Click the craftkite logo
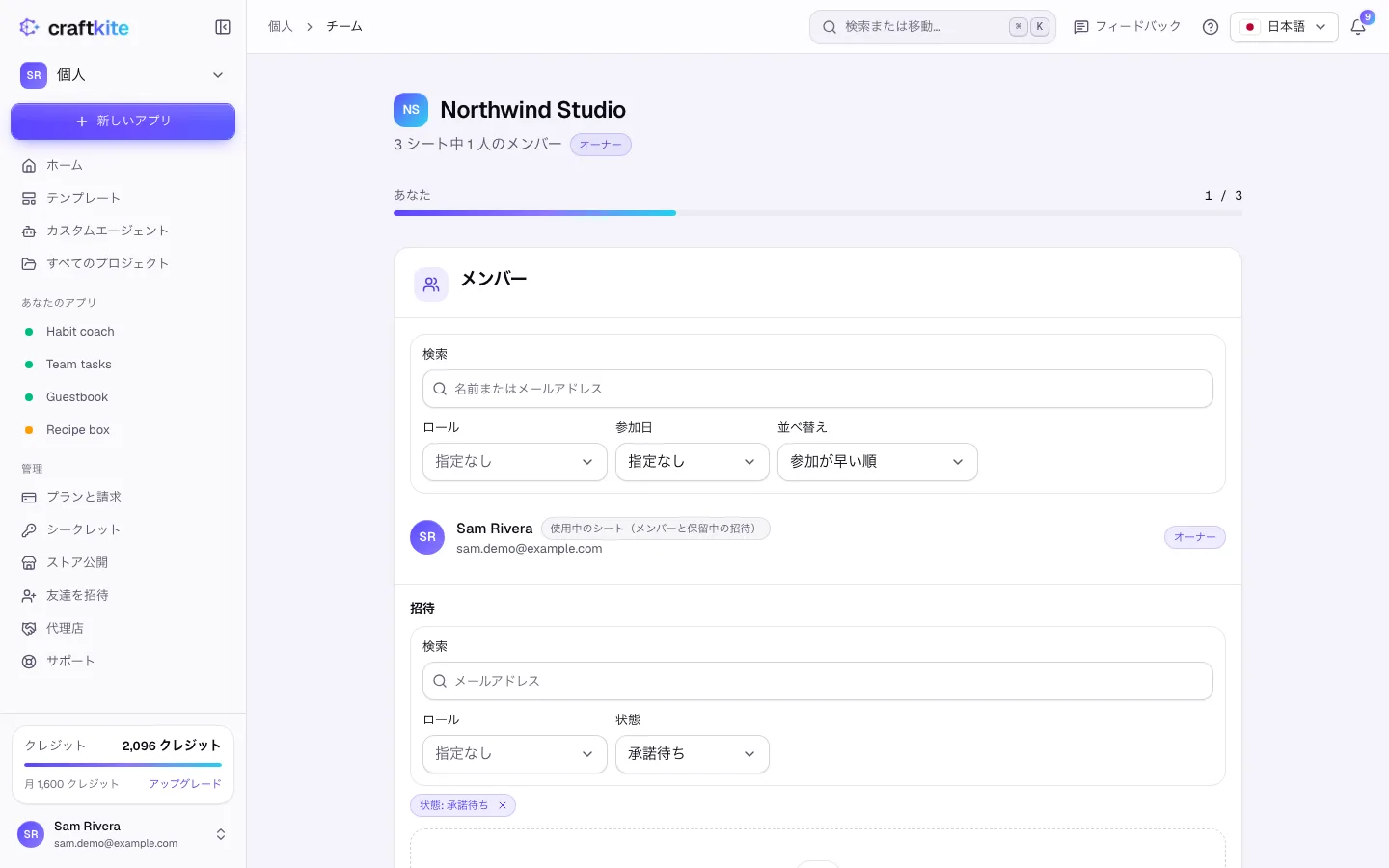Screen dimensions: 1389x868 click(x=74, y=27)
